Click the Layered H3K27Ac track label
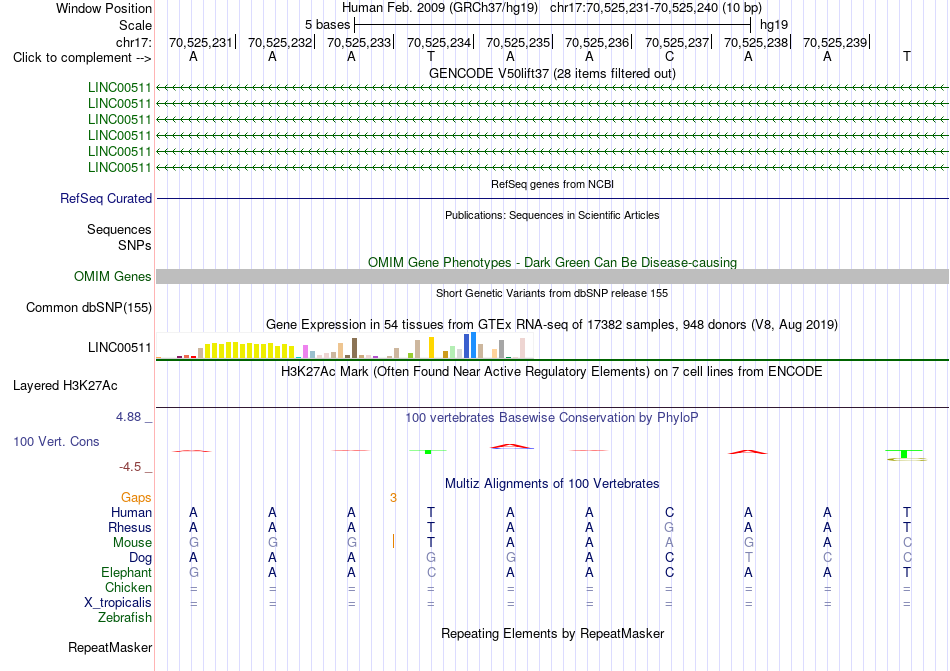This screenshot has height=671, width=950. [65, 386]
